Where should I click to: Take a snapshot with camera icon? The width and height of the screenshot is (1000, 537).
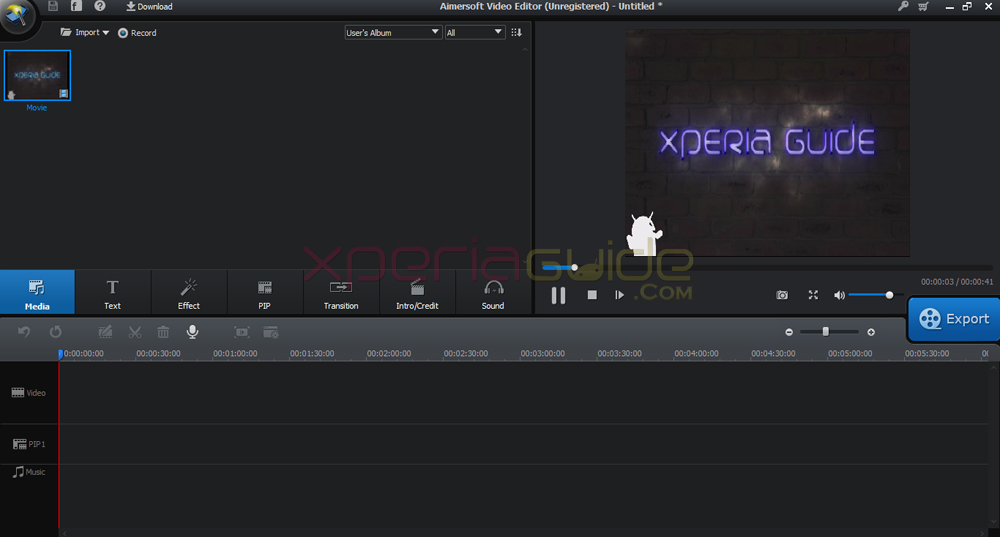click(782, 295)
